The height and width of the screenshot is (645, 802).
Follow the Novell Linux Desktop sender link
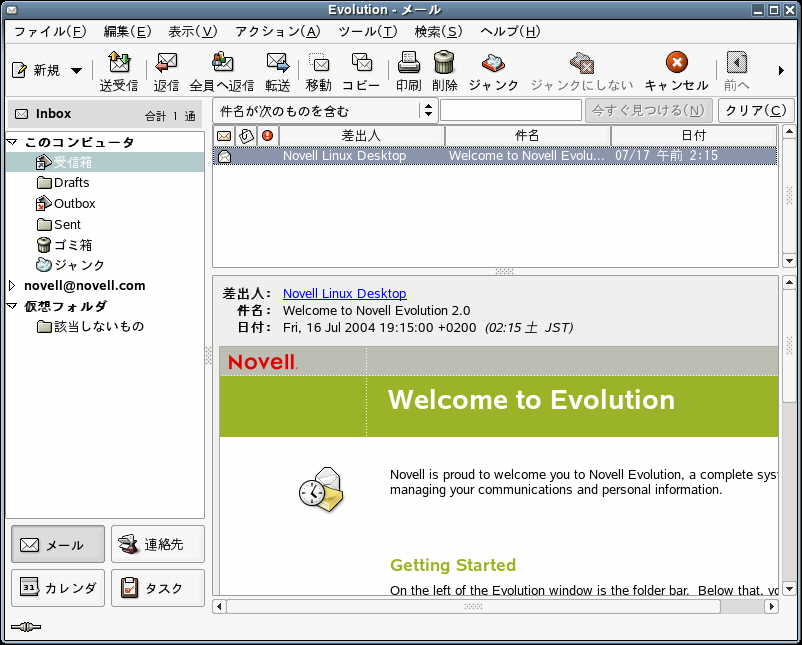point(345,294)
